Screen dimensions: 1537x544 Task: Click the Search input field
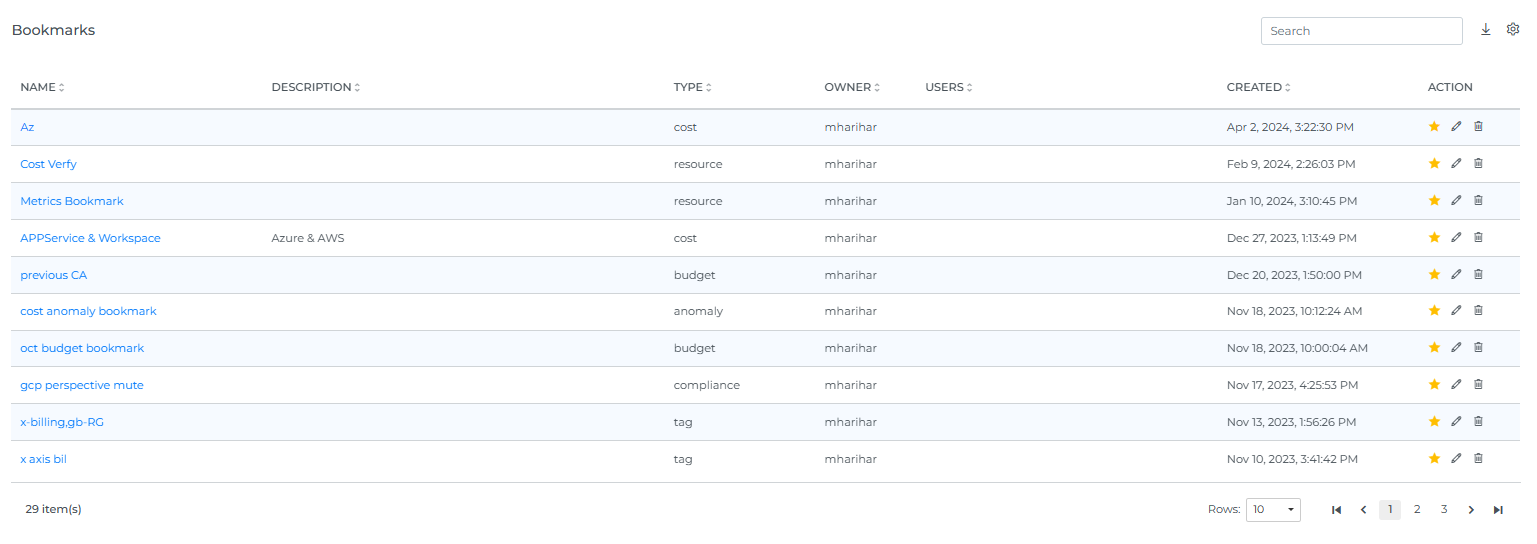(x=1361, y=31)
